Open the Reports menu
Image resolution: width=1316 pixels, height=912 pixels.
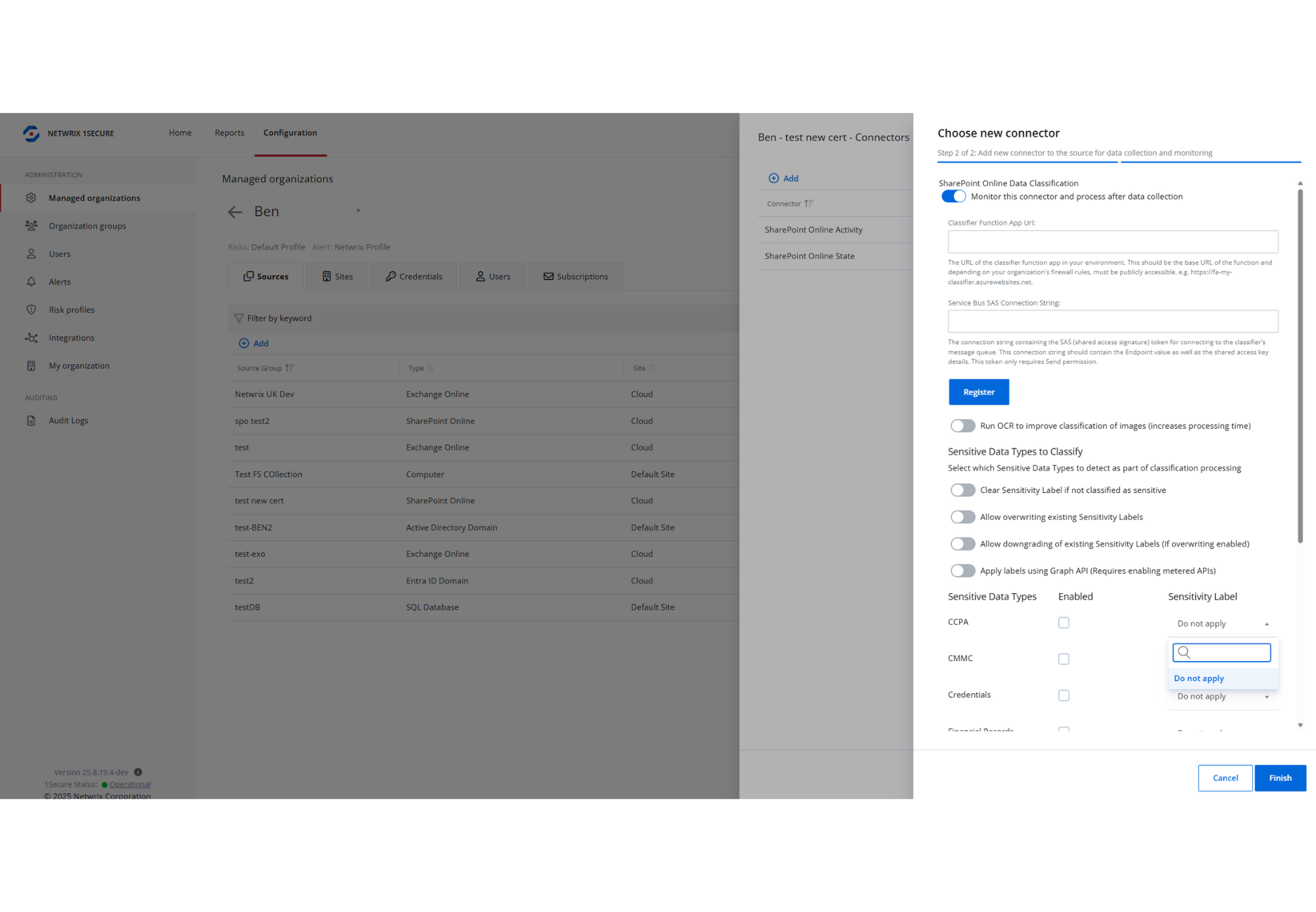229,133
